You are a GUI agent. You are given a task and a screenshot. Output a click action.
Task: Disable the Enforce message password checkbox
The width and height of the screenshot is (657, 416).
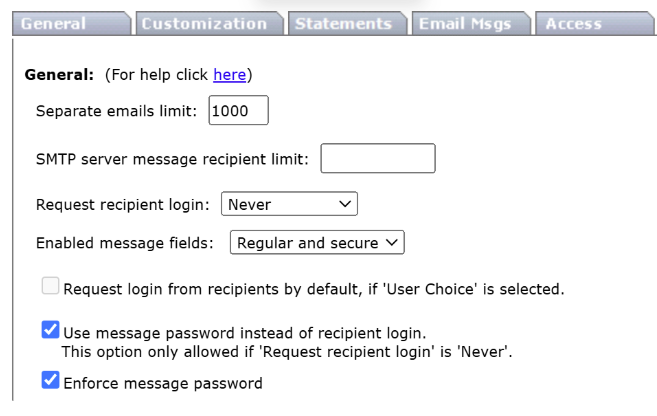coord(50,381)
